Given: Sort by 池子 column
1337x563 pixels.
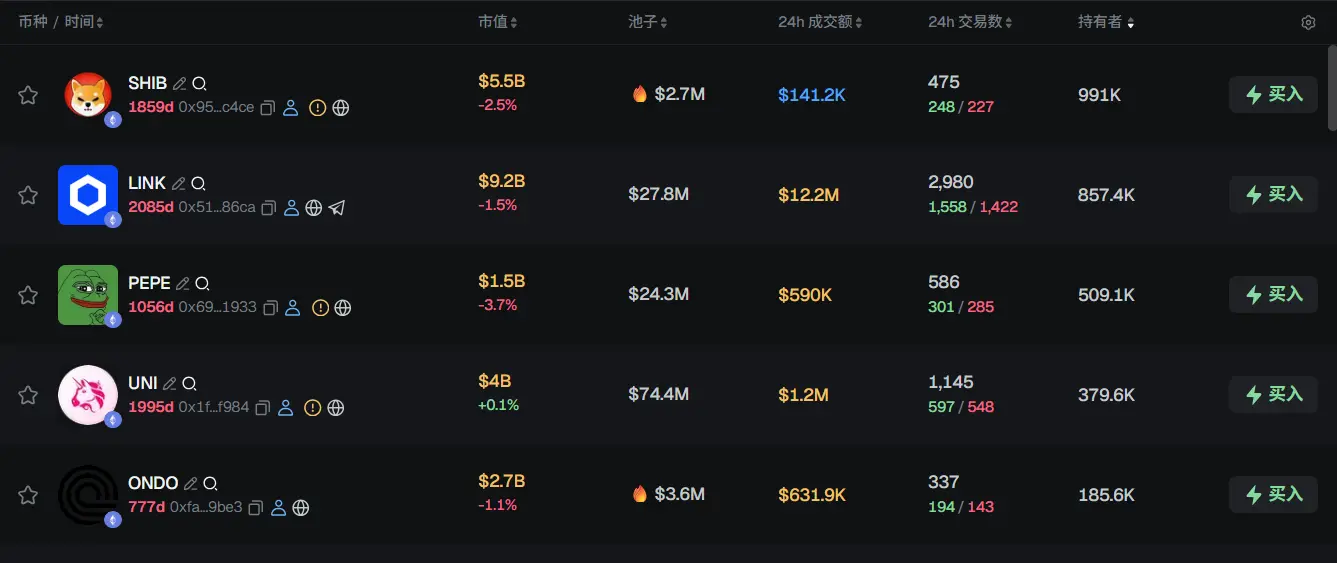Looking at the screenshot, I should (x=647, y=22).
